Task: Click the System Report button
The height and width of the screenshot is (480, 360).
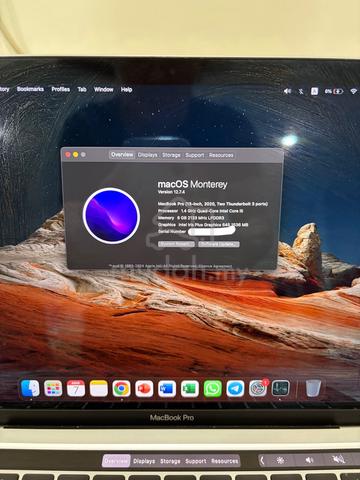Action: pos(176,244)
